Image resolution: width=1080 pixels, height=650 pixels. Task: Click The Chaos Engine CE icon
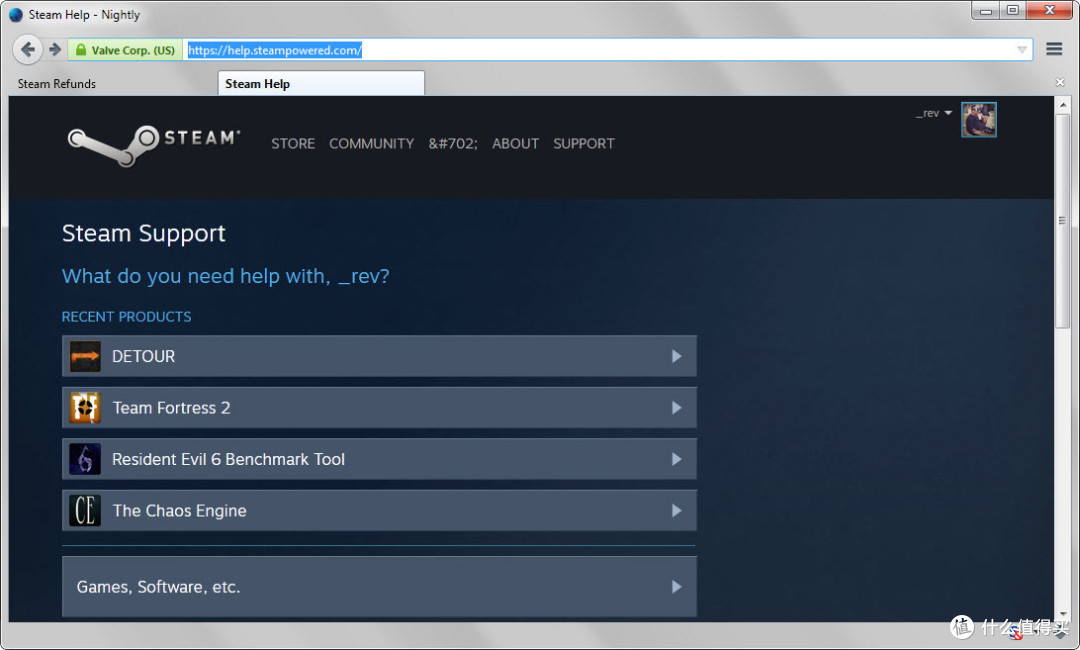85,511
